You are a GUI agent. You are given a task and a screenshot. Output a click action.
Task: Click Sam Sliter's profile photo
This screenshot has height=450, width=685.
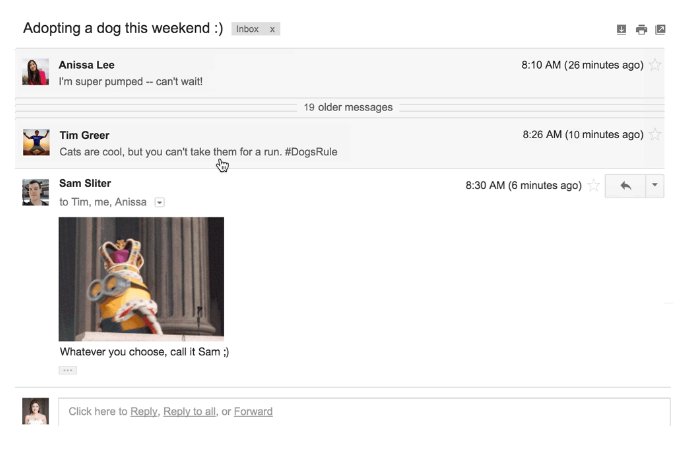pyautogui.click(x=35, y=192)
